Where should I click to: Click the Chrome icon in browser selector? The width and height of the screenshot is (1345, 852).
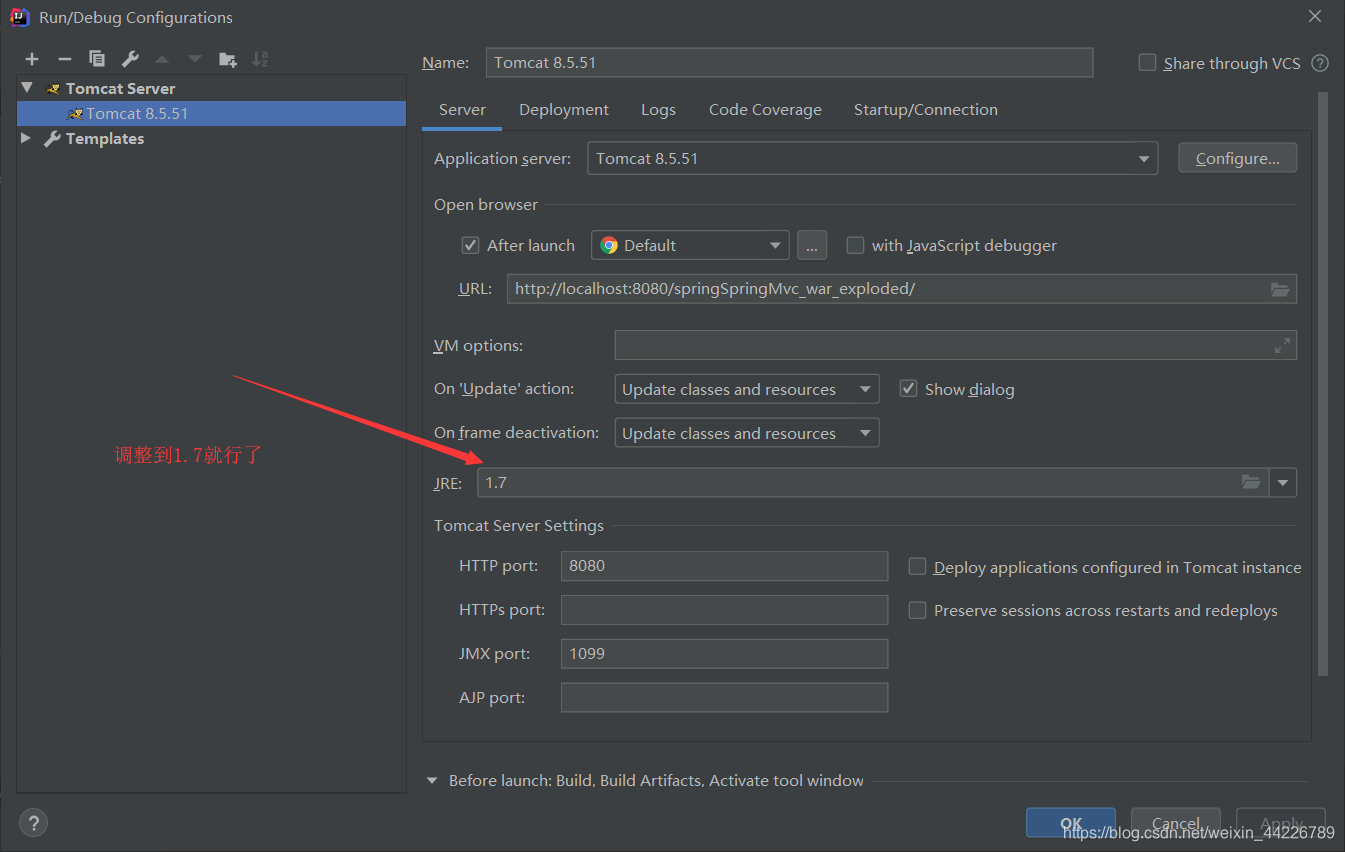[x=609, y=245]
